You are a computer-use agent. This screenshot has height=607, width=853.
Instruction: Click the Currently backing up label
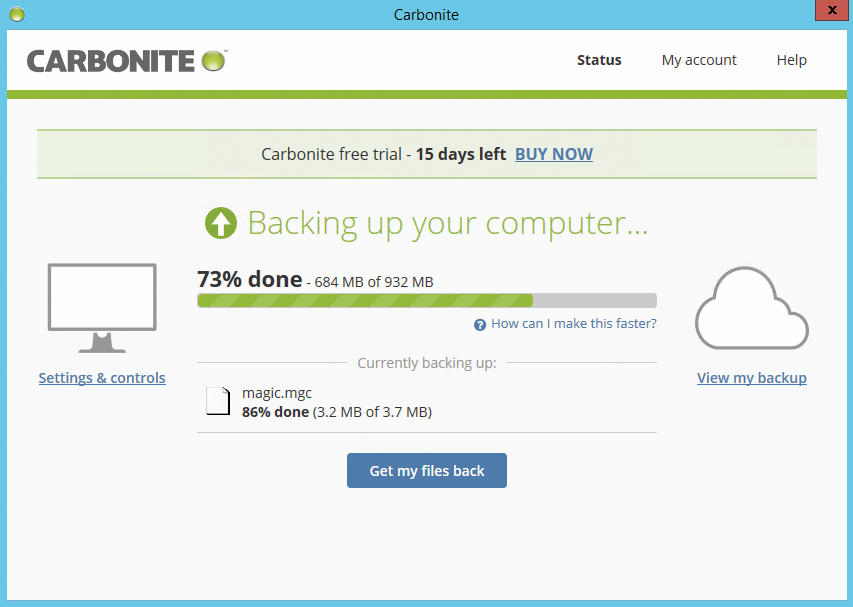click(427, 363)
